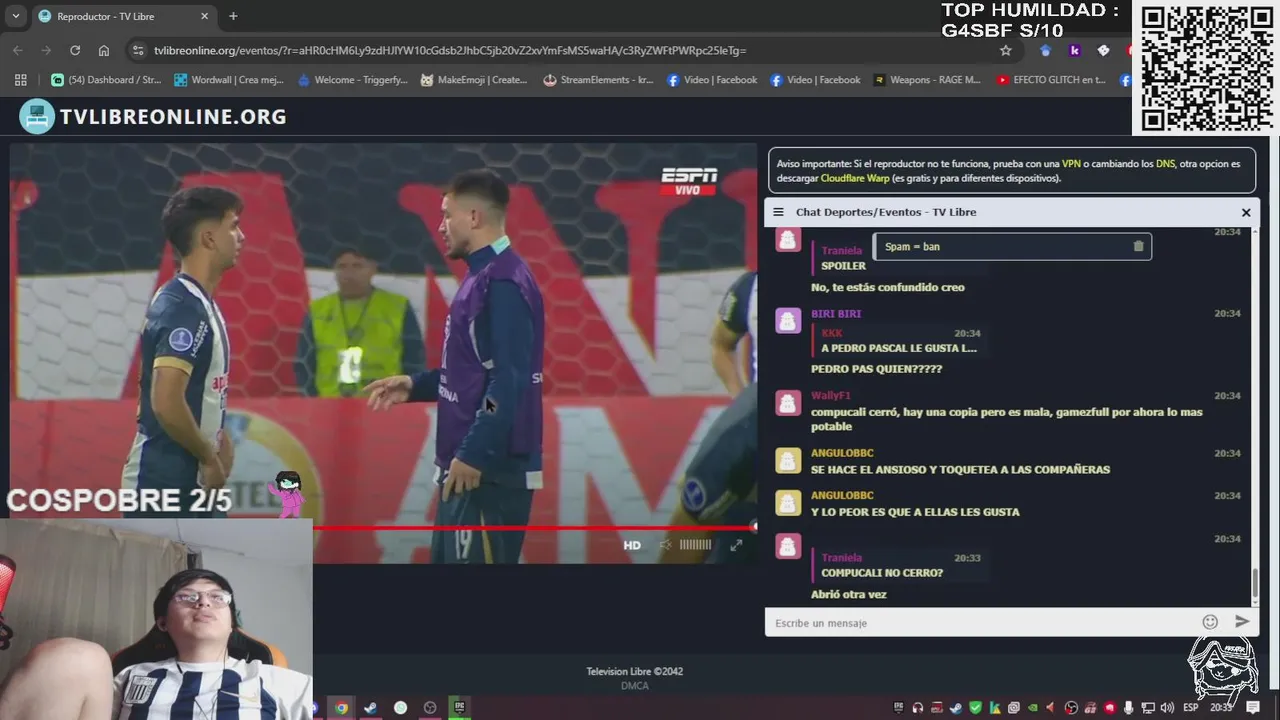Click the 'Abrió otra vez' chat message
The height and width of the screenshot is (720, 1280).
tap(849, 594)
